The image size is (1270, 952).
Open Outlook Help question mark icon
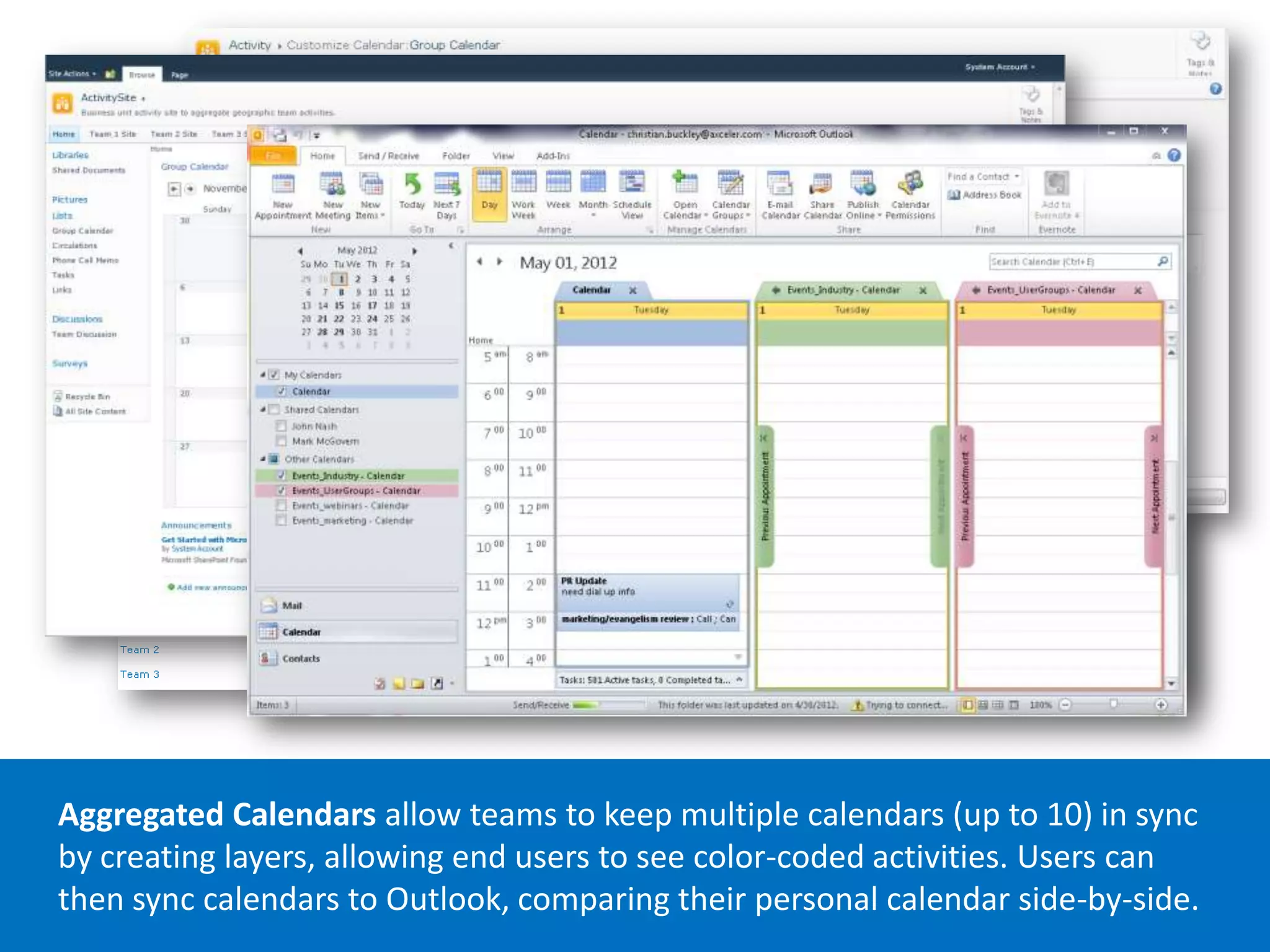(1174, 156)
